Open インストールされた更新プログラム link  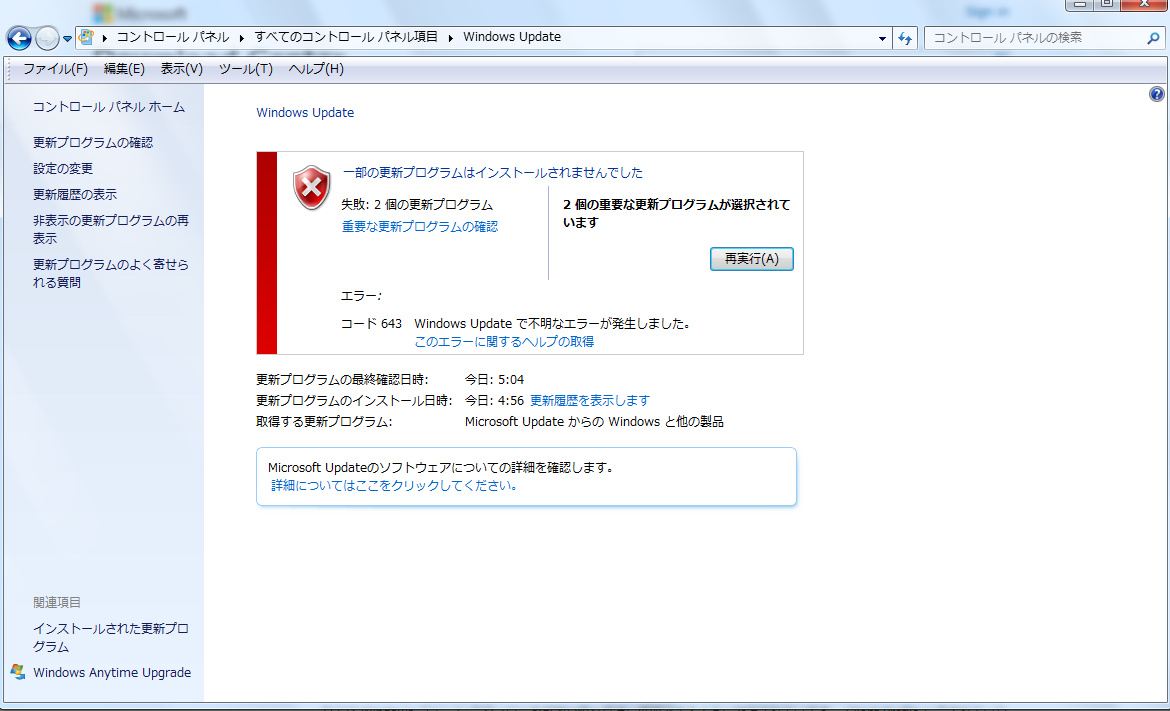click(110, 637)
